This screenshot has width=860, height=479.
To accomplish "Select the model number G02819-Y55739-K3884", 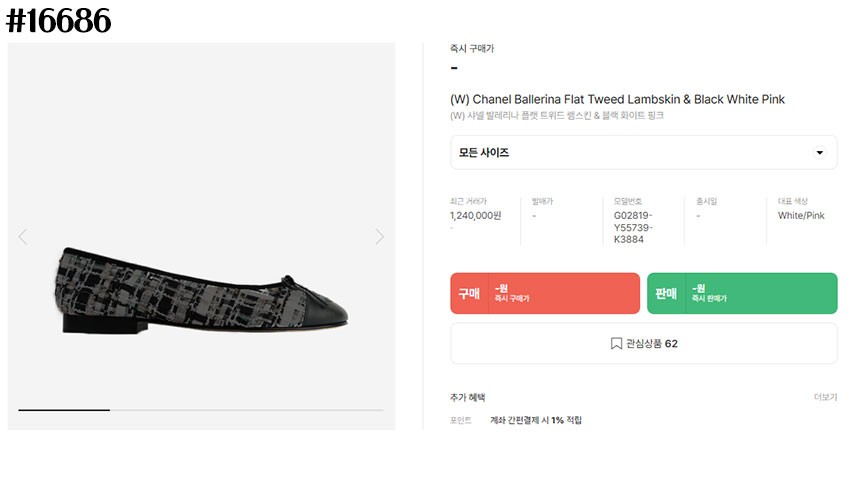I will pos(634,227).
